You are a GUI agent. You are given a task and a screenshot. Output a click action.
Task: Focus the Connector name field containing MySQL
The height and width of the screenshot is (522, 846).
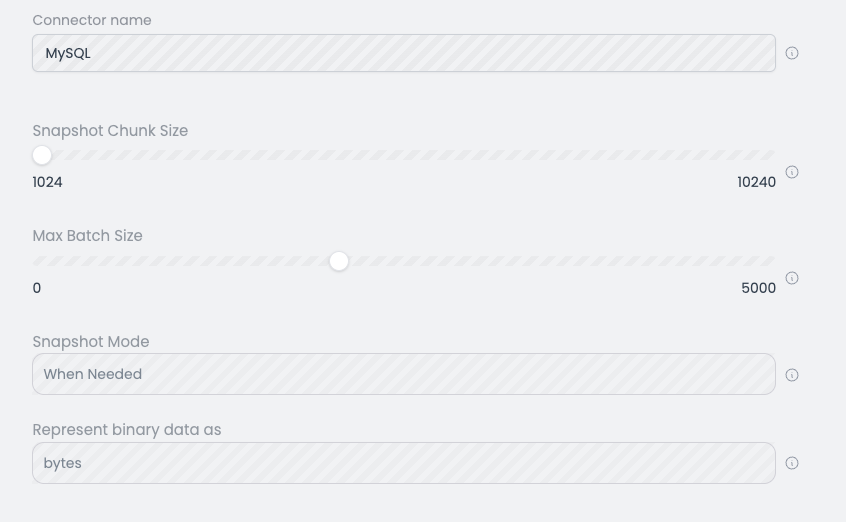[x=404, y=53]
